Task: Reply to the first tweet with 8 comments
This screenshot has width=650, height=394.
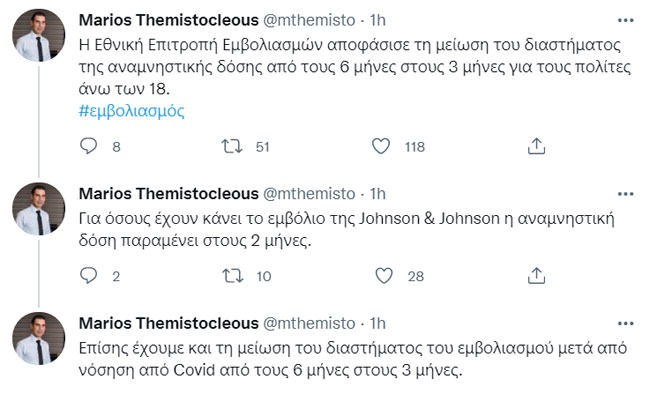Action: pyautogui.click(x=88, y=146)
